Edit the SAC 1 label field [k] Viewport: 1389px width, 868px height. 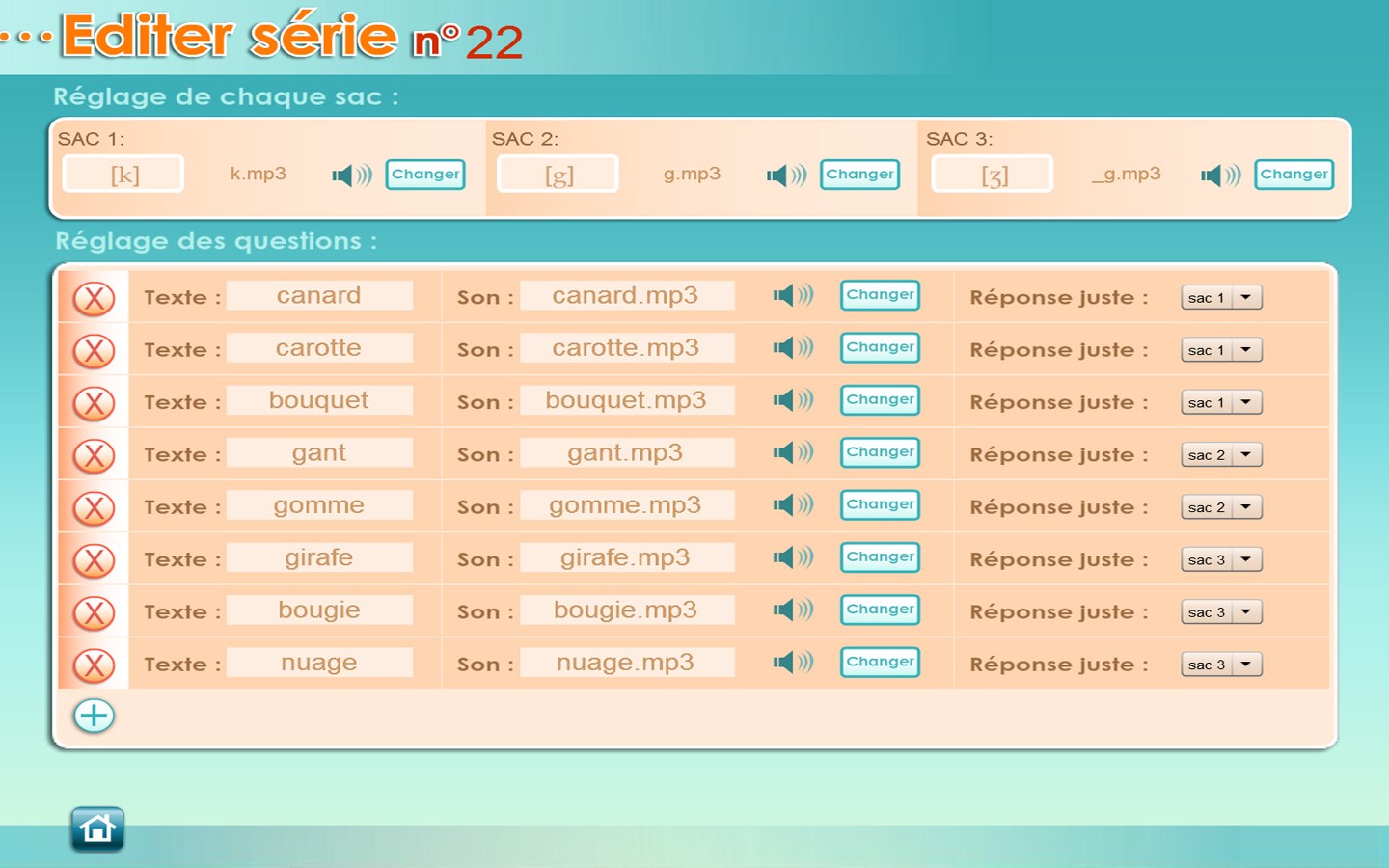123,174
